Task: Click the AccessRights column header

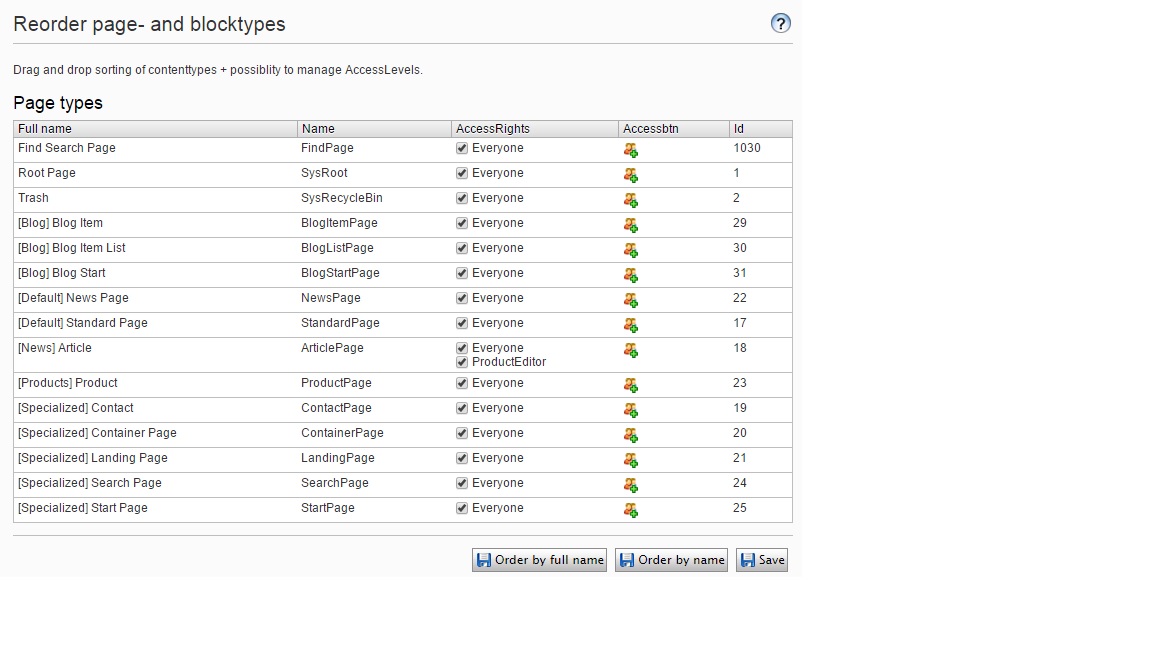Action: tap(534, 129)
